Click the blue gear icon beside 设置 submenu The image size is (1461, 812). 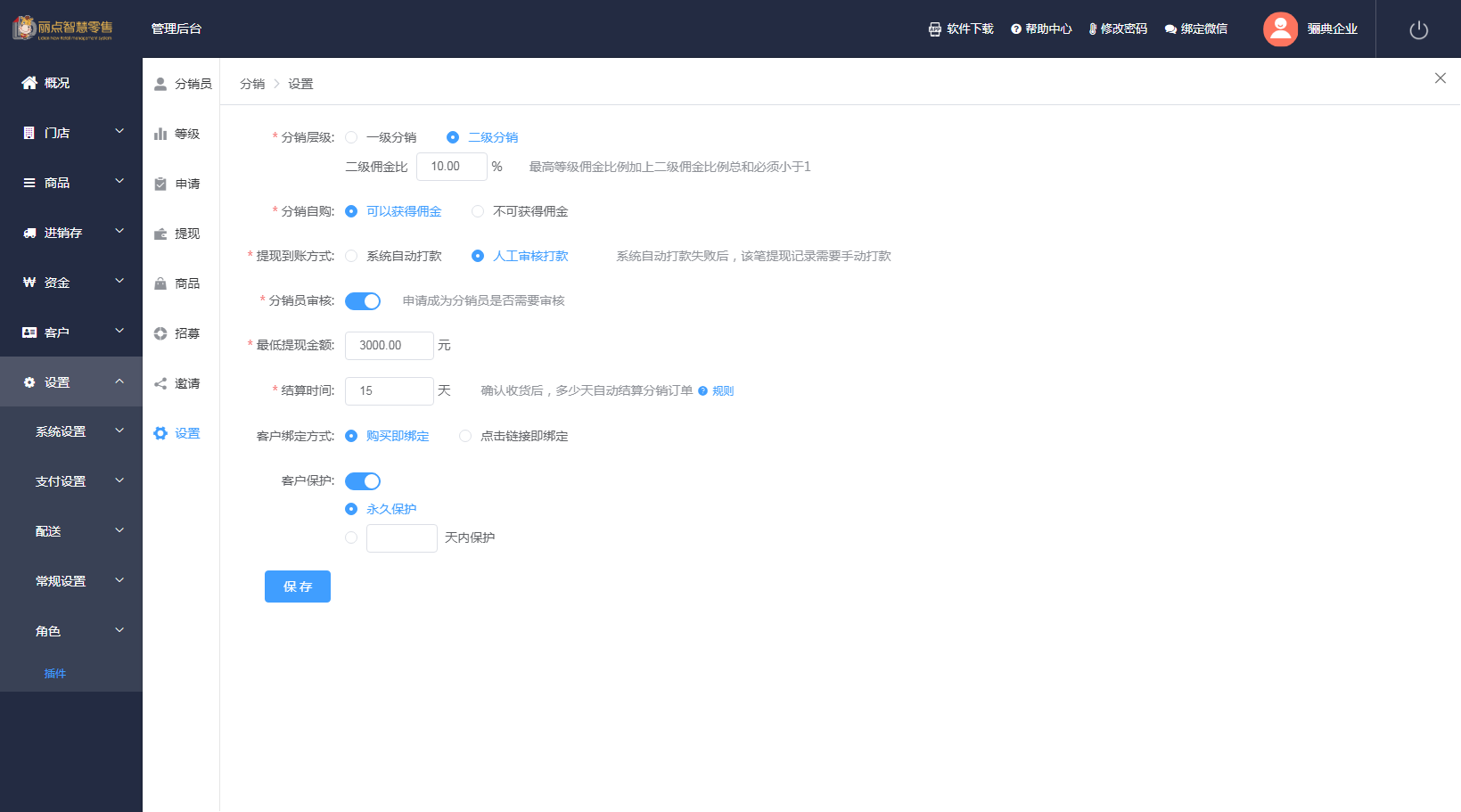(160, 433)
